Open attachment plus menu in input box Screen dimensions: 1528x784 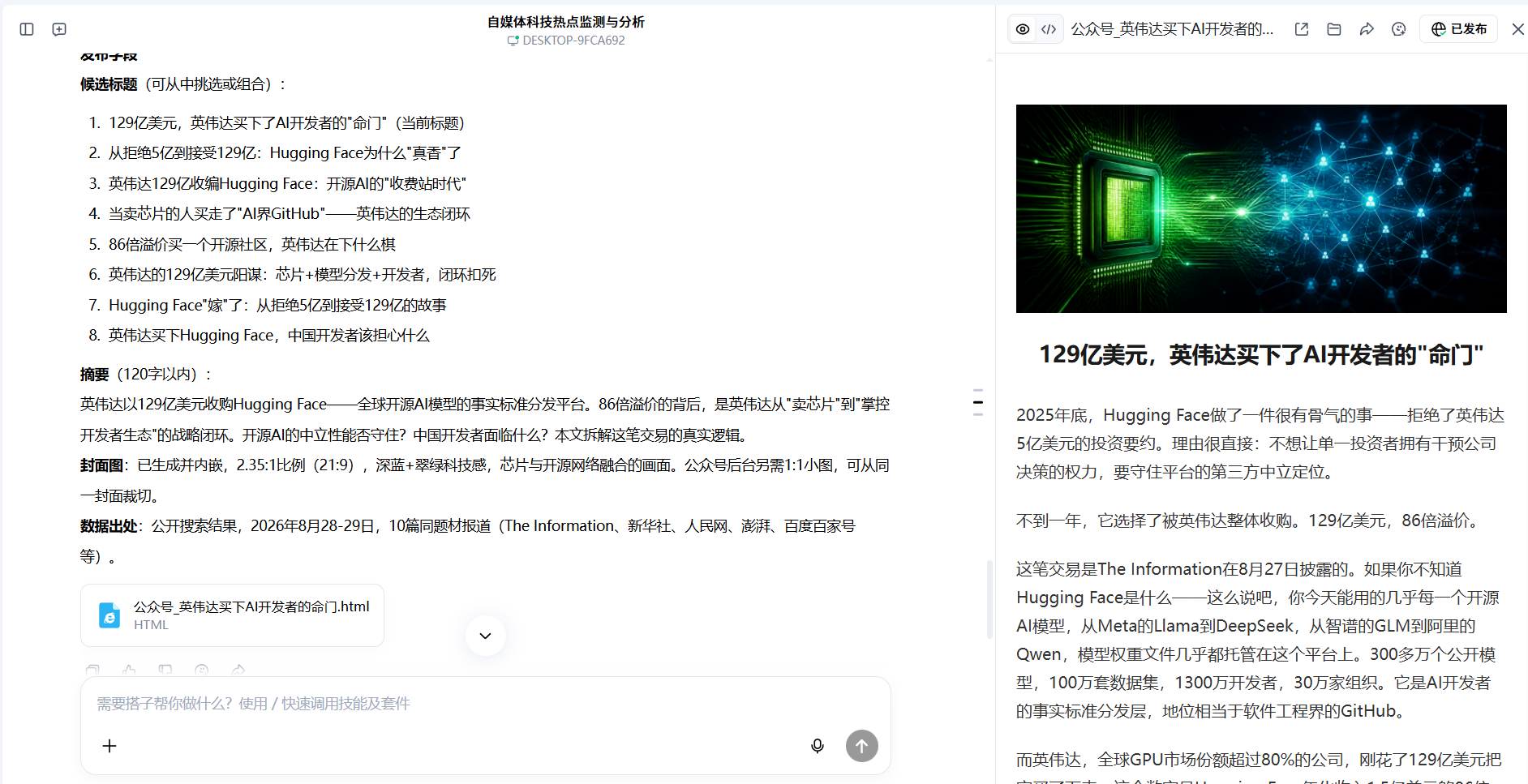109,746
